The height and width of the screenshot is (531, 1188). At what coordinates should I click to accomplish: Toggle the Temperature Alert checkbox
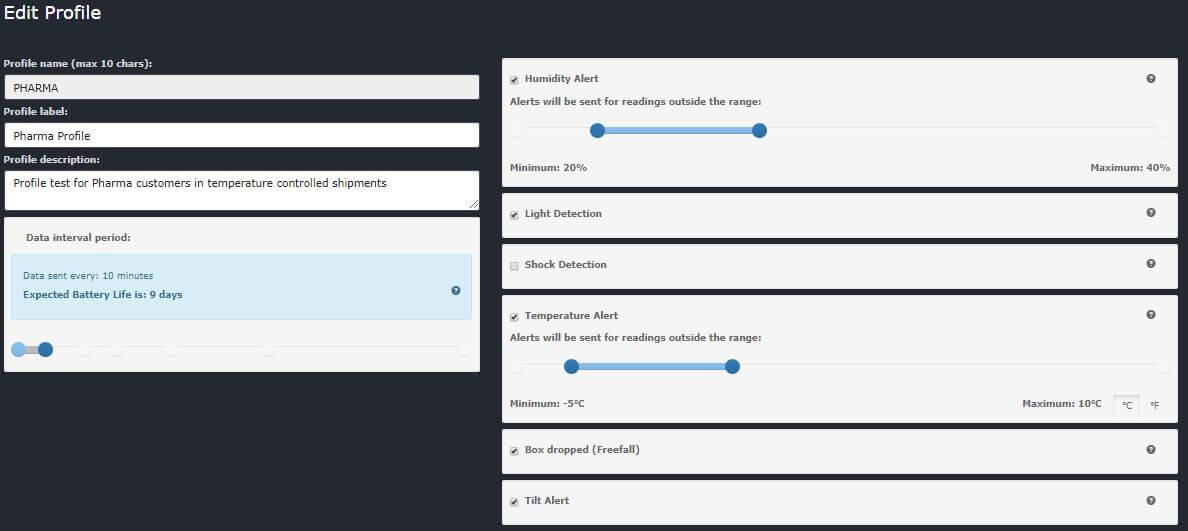click(514, 316)
